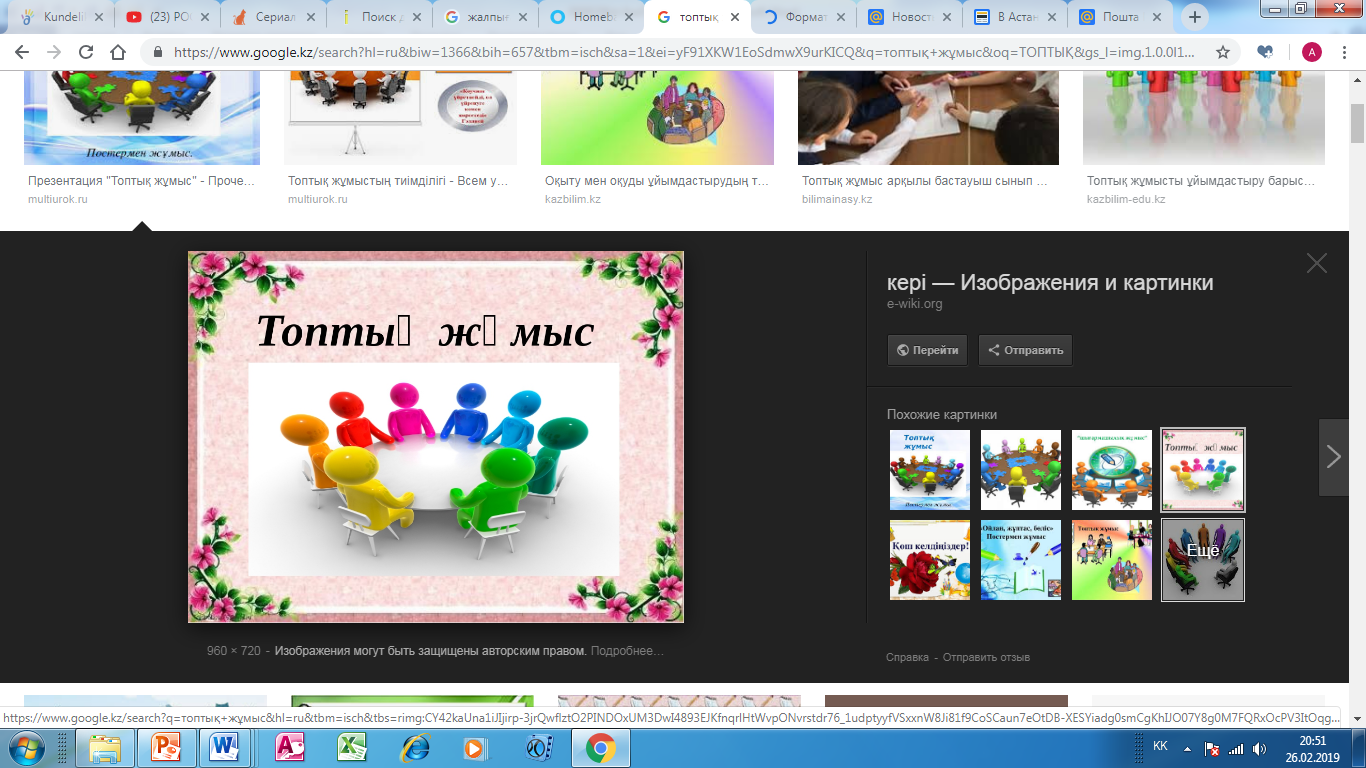The image size is (1366, 768).
Task: Click the browser forward arrow
Action: pos(54,53)
